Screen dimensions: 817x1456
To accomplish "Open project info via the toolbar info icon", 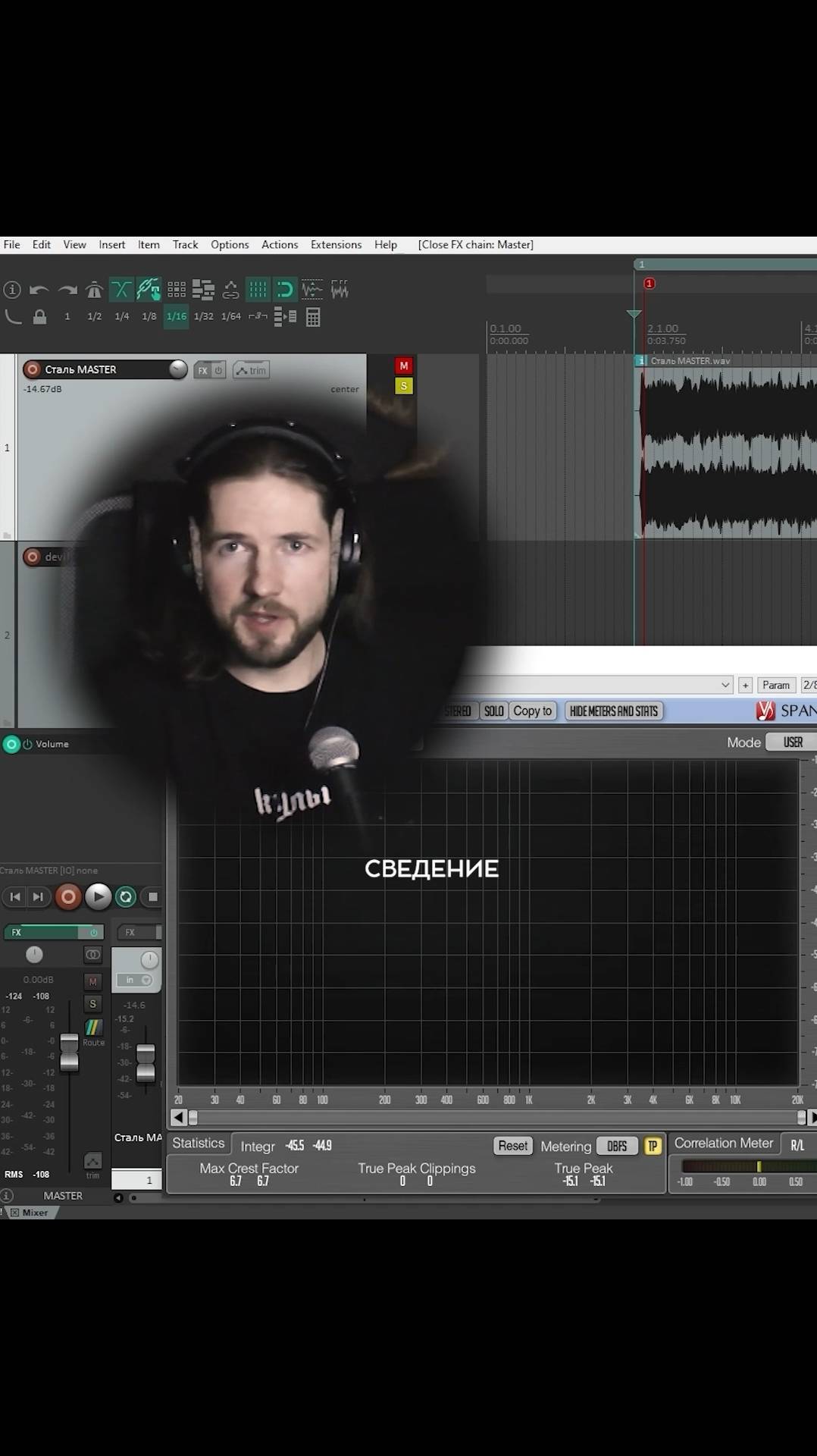I will 12,289.
